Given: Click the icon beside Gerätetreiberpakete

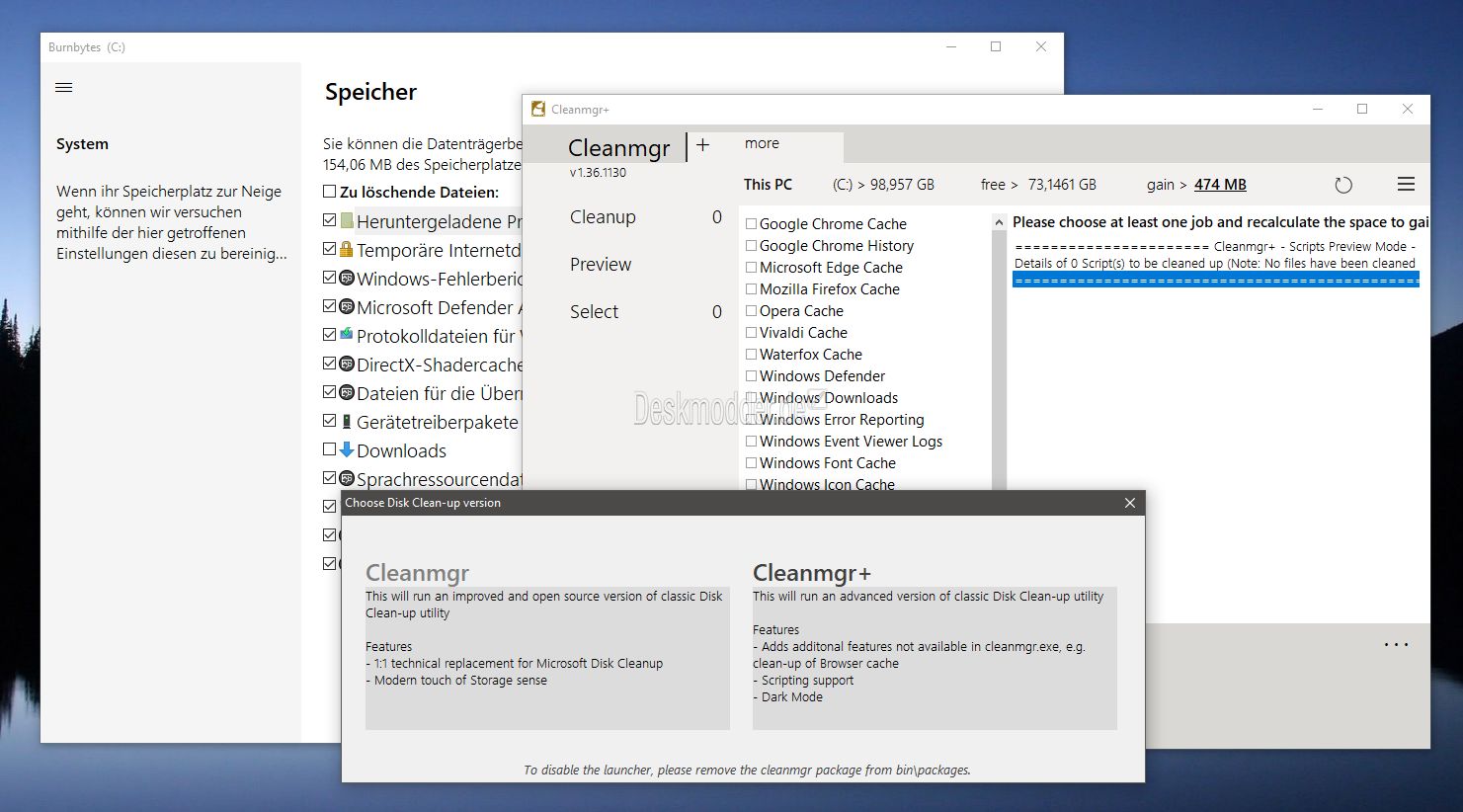Looking at the screenshot, I should [347, 421].
